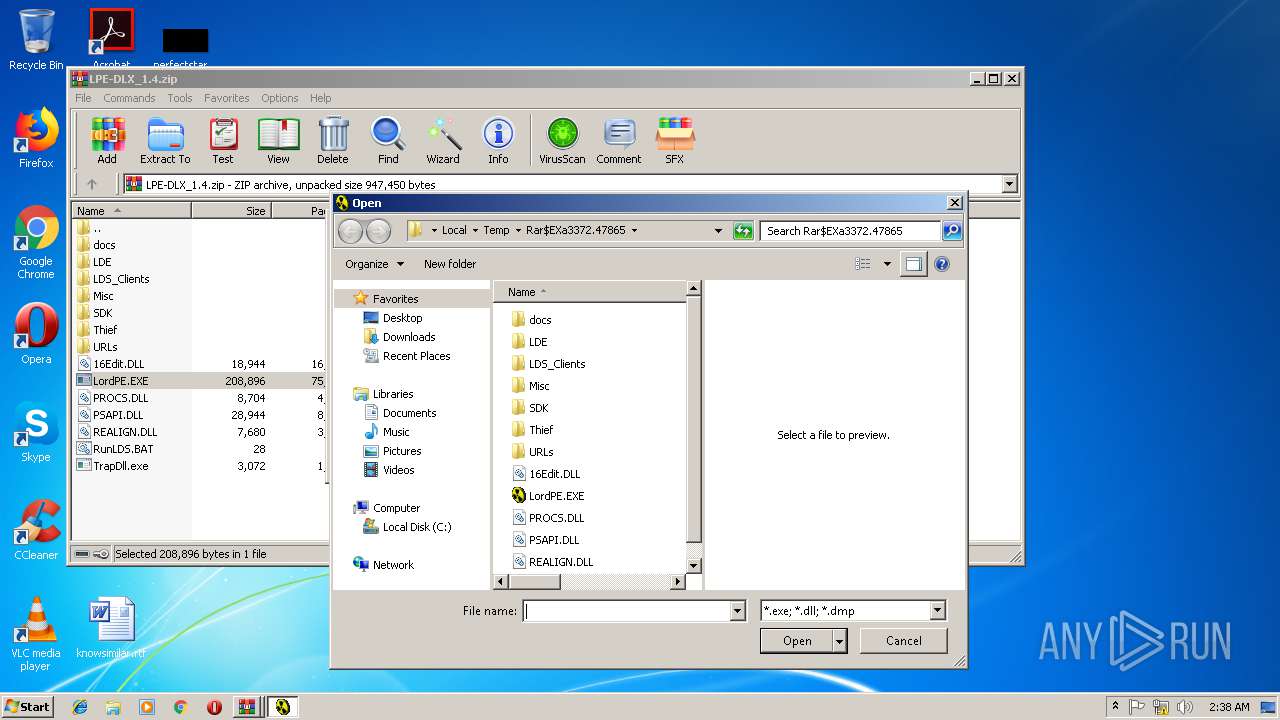
Task: Open the Tools menu
Action: [180, 98]
